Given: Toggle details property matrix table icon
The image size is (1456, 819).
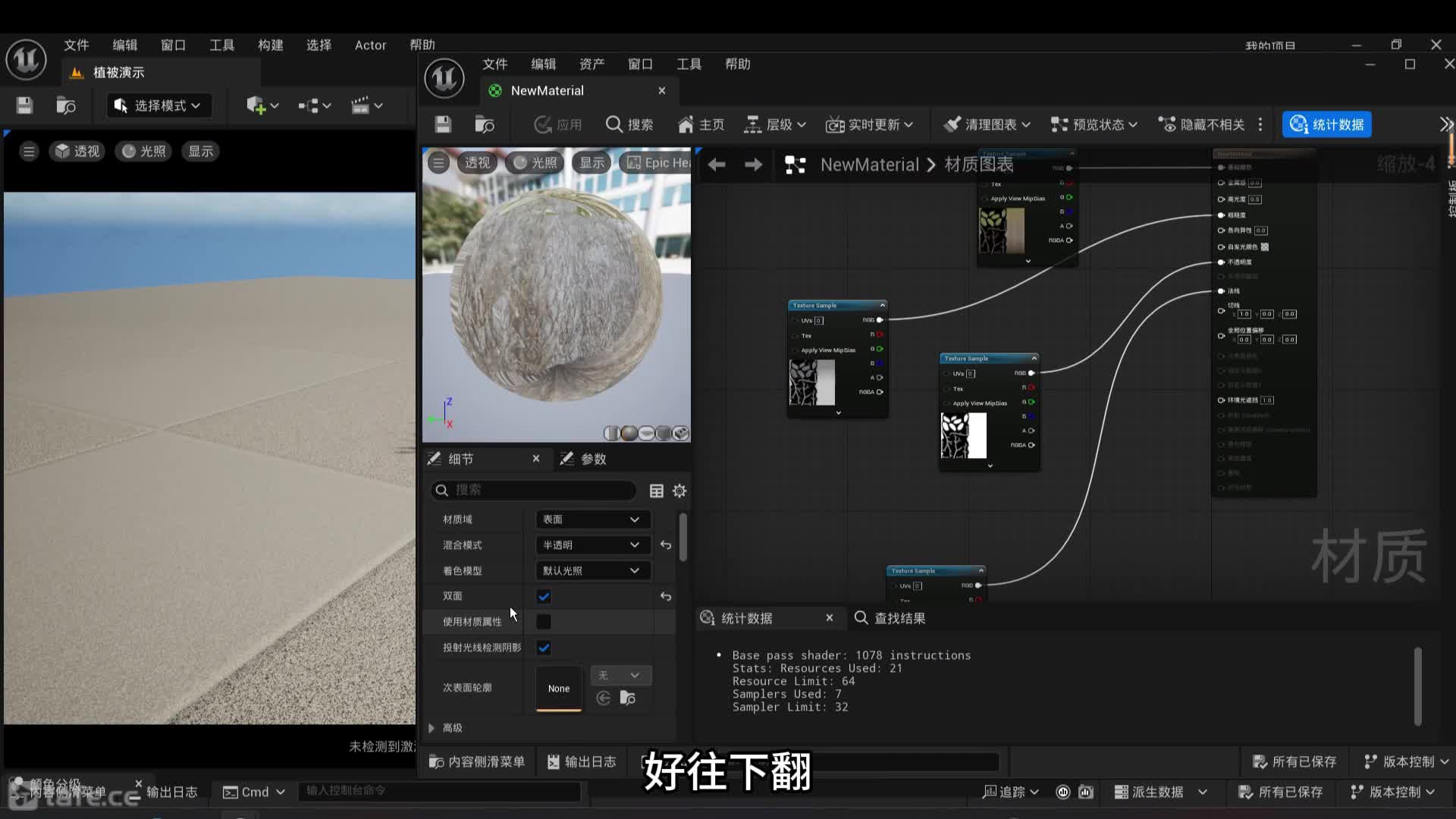Looking at the screenshot, I should (x=657, y=491).
